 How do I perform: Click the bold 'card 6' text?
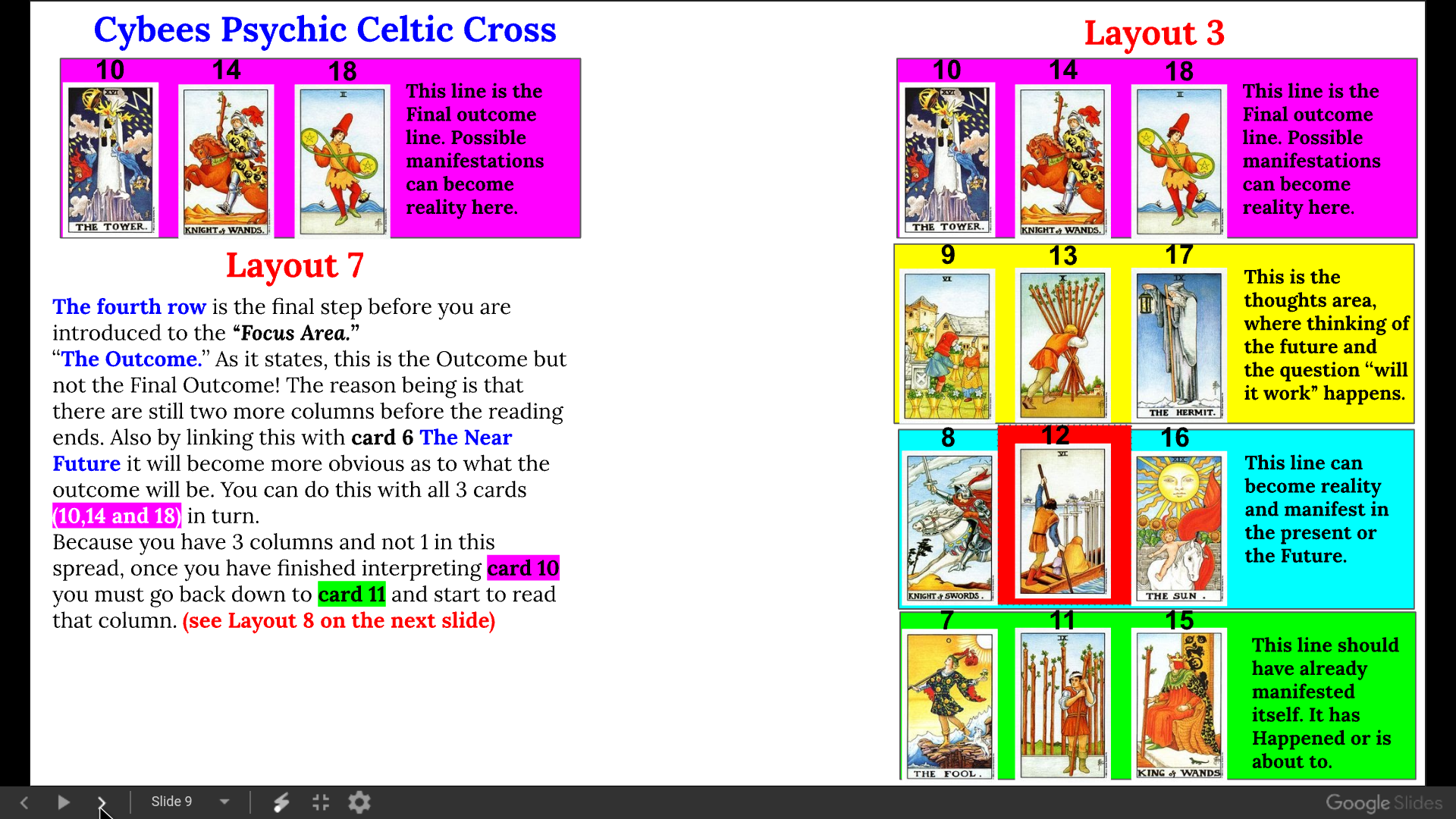pos(382,438)
